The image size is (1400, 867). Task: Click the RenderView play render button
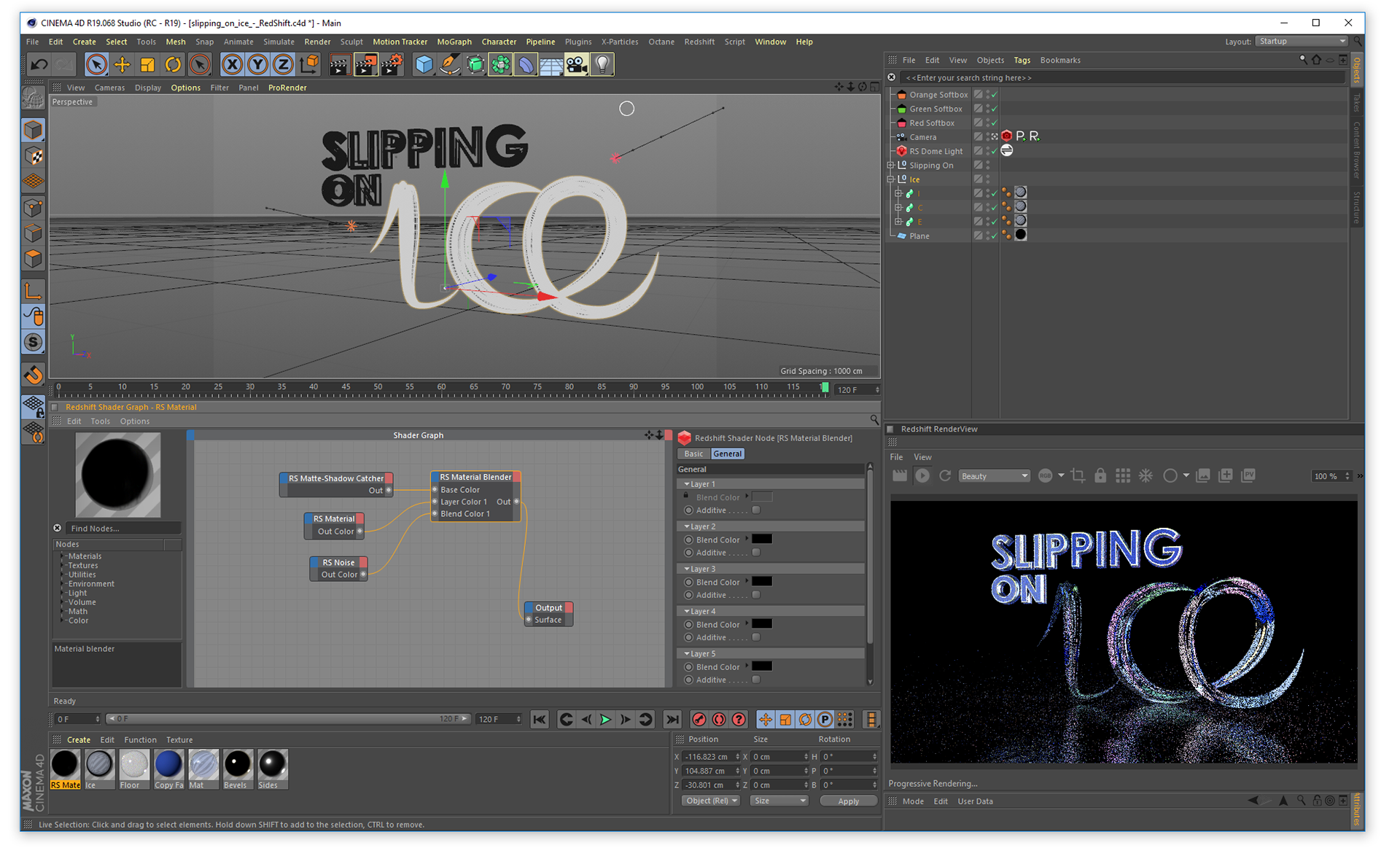tap(922, 475)
